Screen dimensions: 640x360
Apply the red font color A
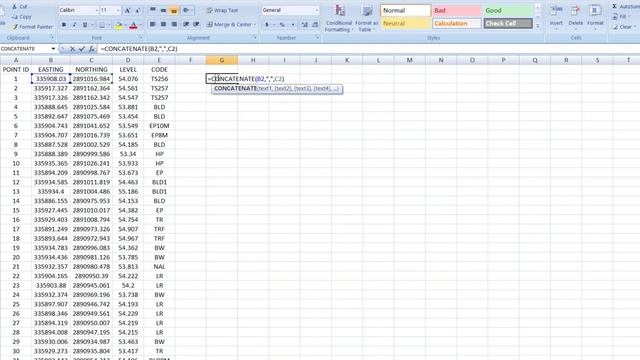[133, 26]
